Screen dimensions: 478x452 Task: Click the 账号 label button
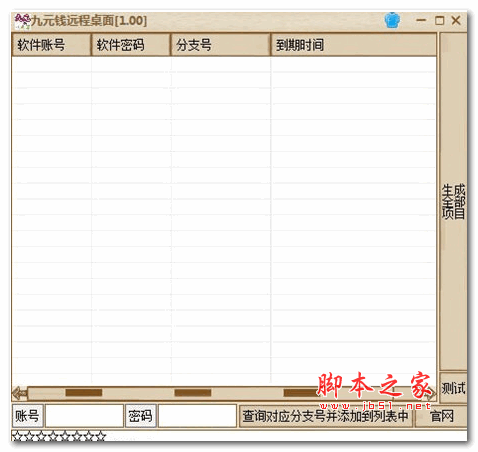[x=28, y=416]
